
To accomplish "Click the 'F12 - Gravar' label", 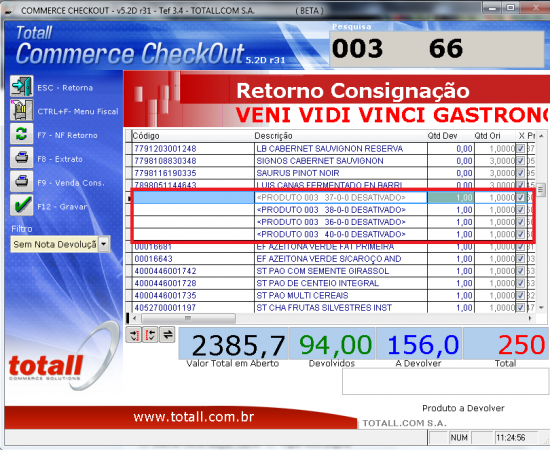I will (x=62, y=207).
